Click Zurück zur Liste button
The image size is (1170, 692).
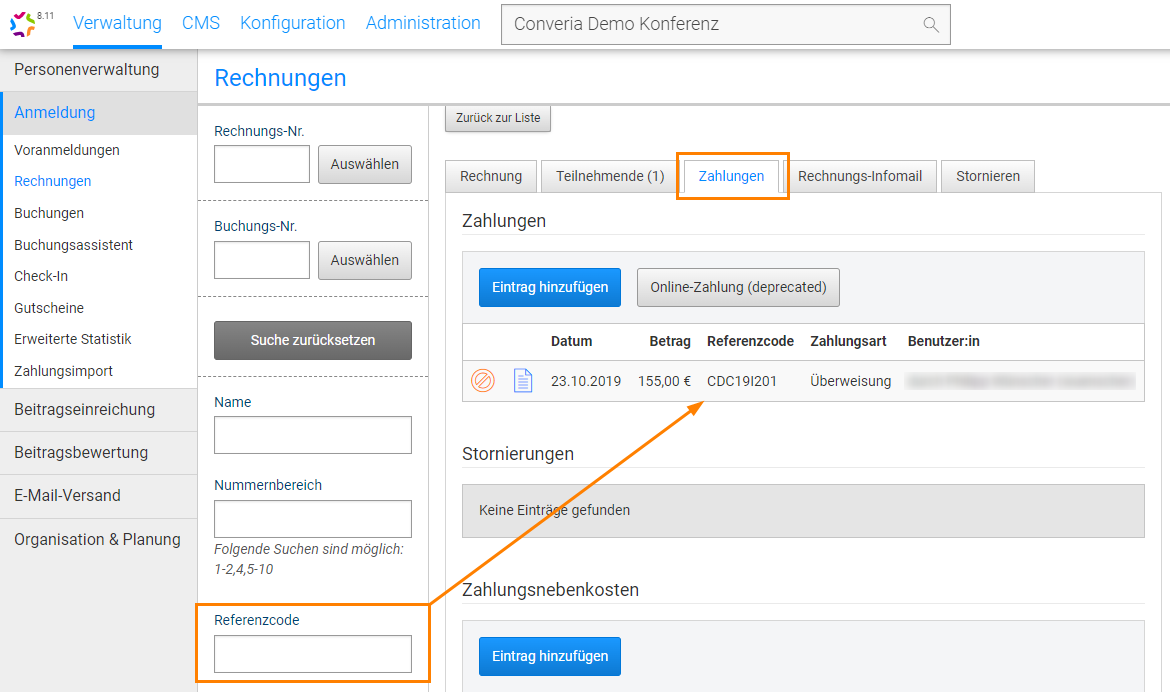click(497, 118)
